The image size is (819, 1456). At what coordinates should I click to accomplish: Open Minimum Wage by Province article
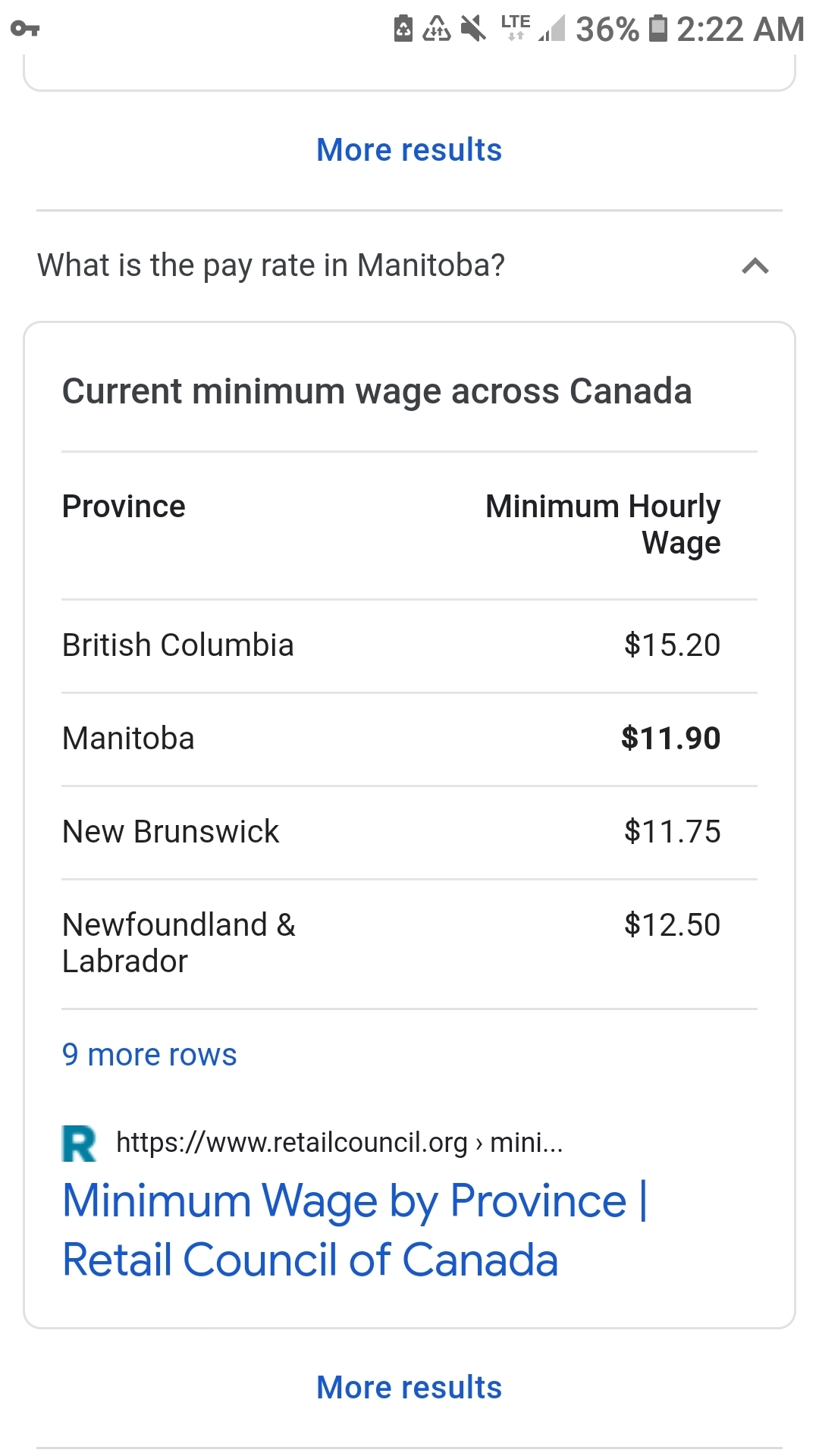[x=354, y=1230]
